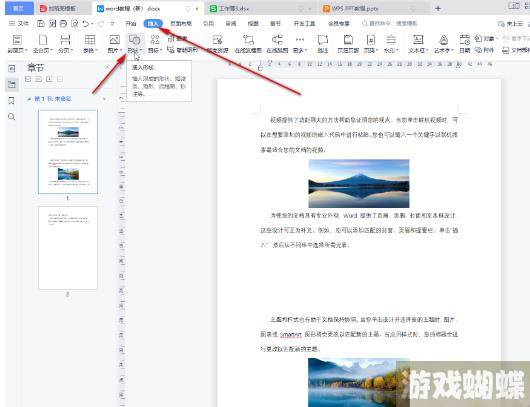Click the Save icon in quick access toolbar
This screenshot has height=407, width=530.
click(x=41, y=24)
